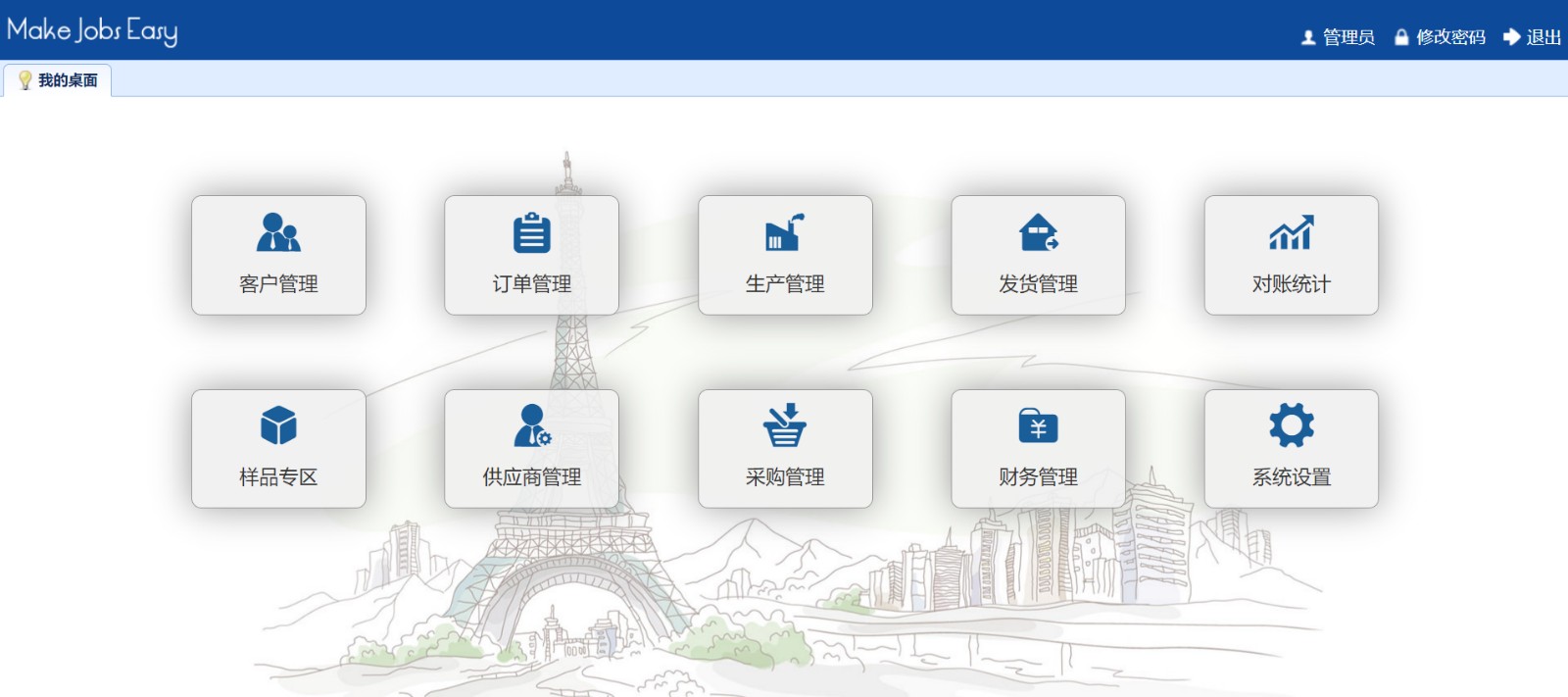This screenshot has width=1568, height=697.
Task: Click the lock icon beside 修改密码
Action: point(1401,37)
